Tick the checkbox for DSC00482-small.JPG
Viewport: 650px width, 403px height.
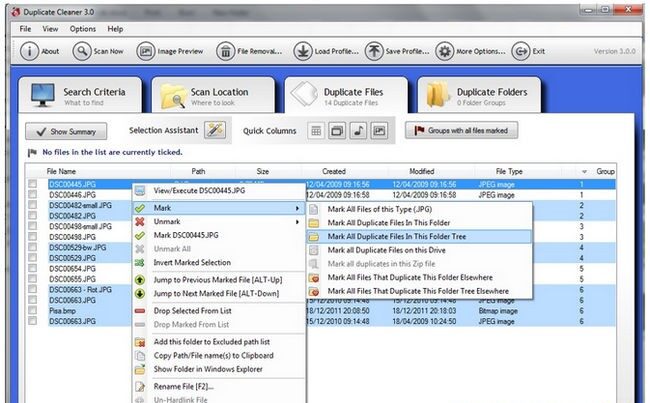pos(32,205)
